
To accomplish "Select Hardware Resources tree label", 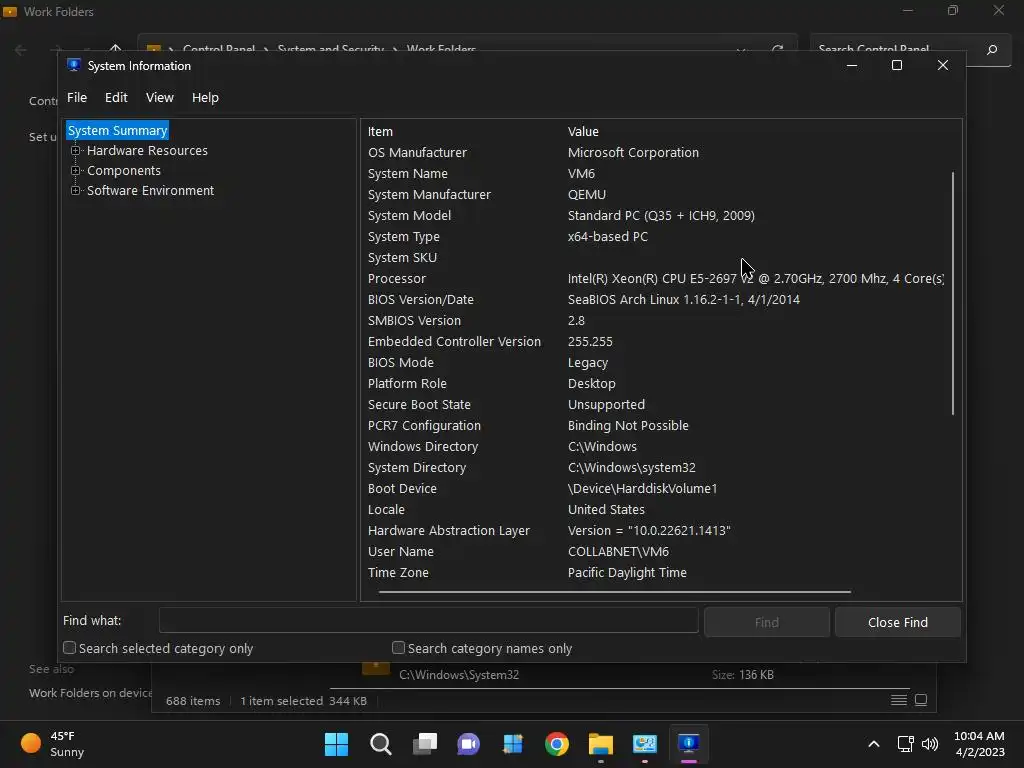I will pyautogui.click(x=147, y=150).
